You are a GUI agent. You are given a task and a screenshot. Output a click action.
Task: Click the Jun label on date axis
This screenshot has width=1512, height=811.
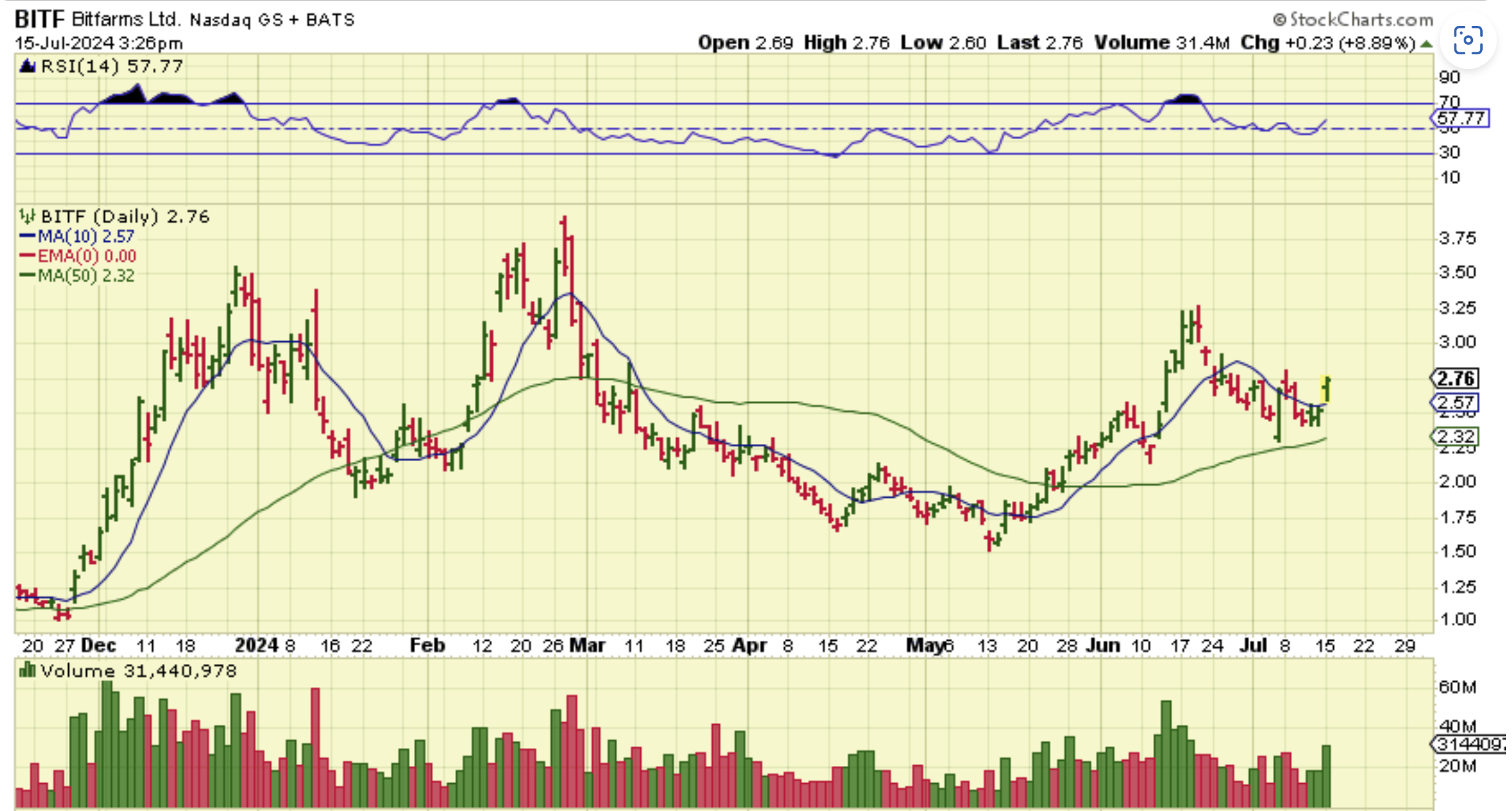click(1103, 645)
